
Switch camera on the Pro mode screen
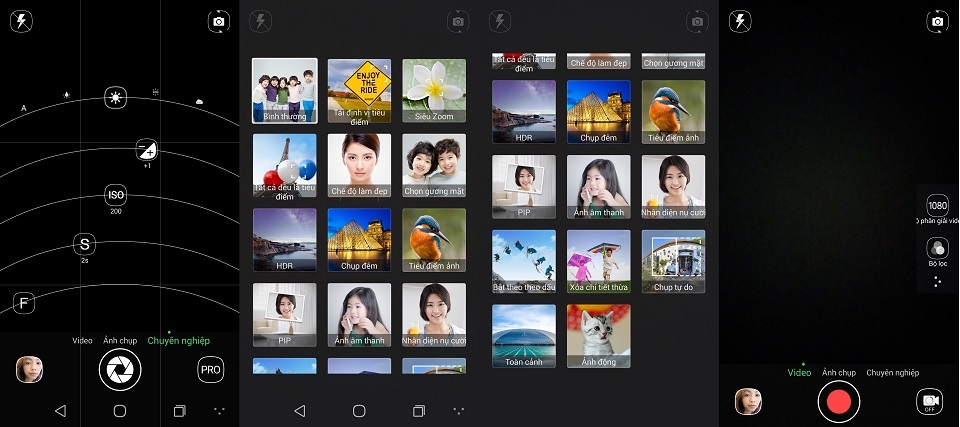tap(219, 21)
